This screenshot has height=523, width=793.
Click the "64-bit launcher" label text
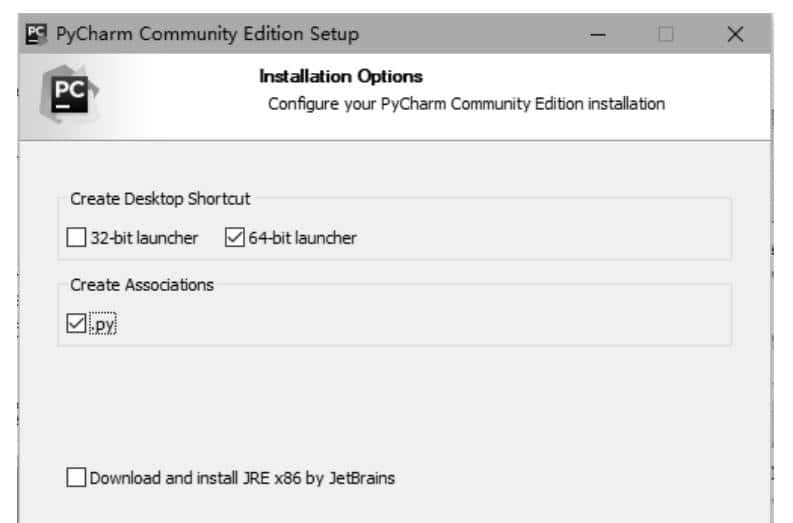pos(302,238)
